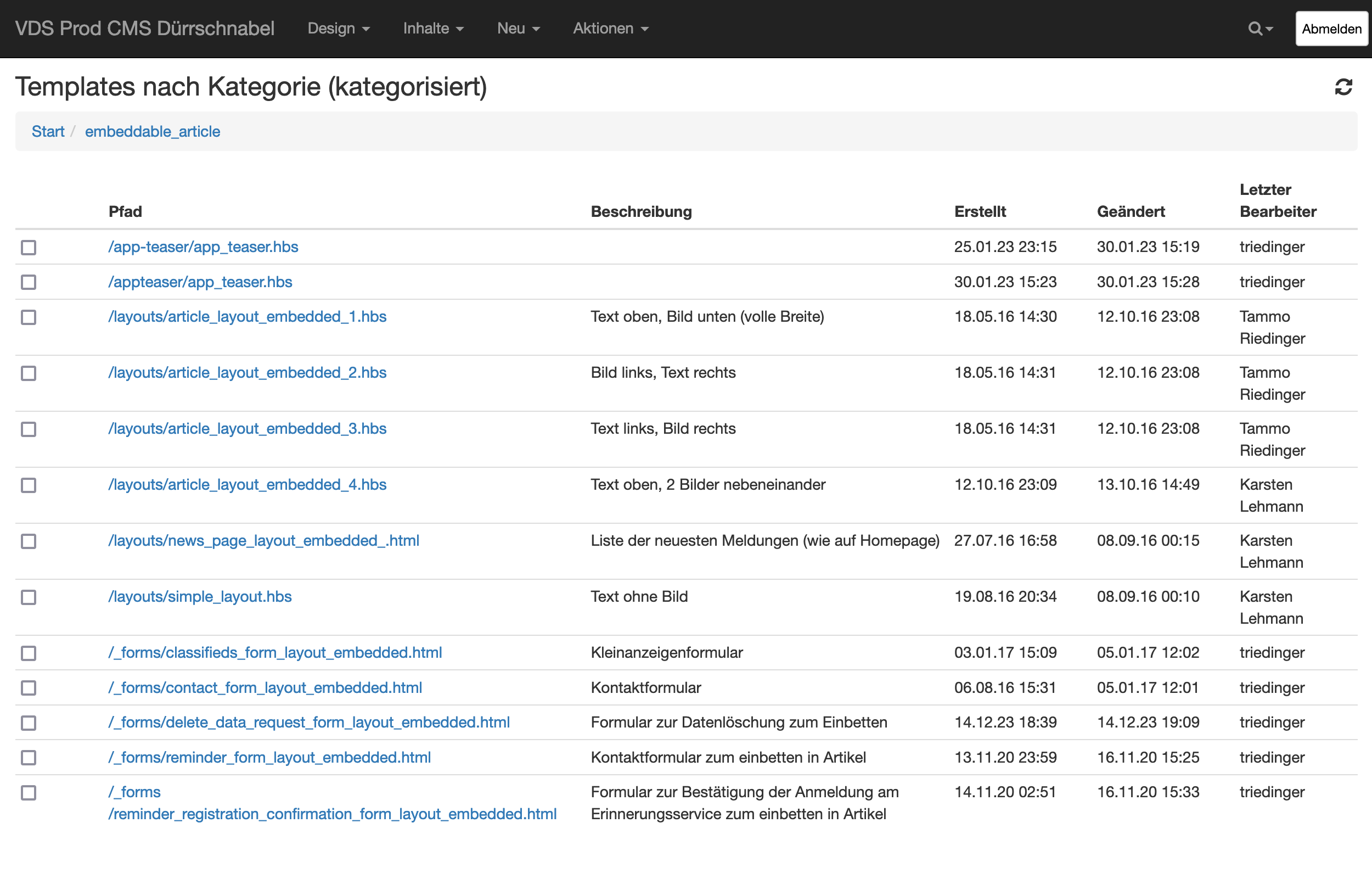1372x873 pixels.
Task: Check the news_page_layout_embedded_.html row
Action: click(x=29, y=541)
